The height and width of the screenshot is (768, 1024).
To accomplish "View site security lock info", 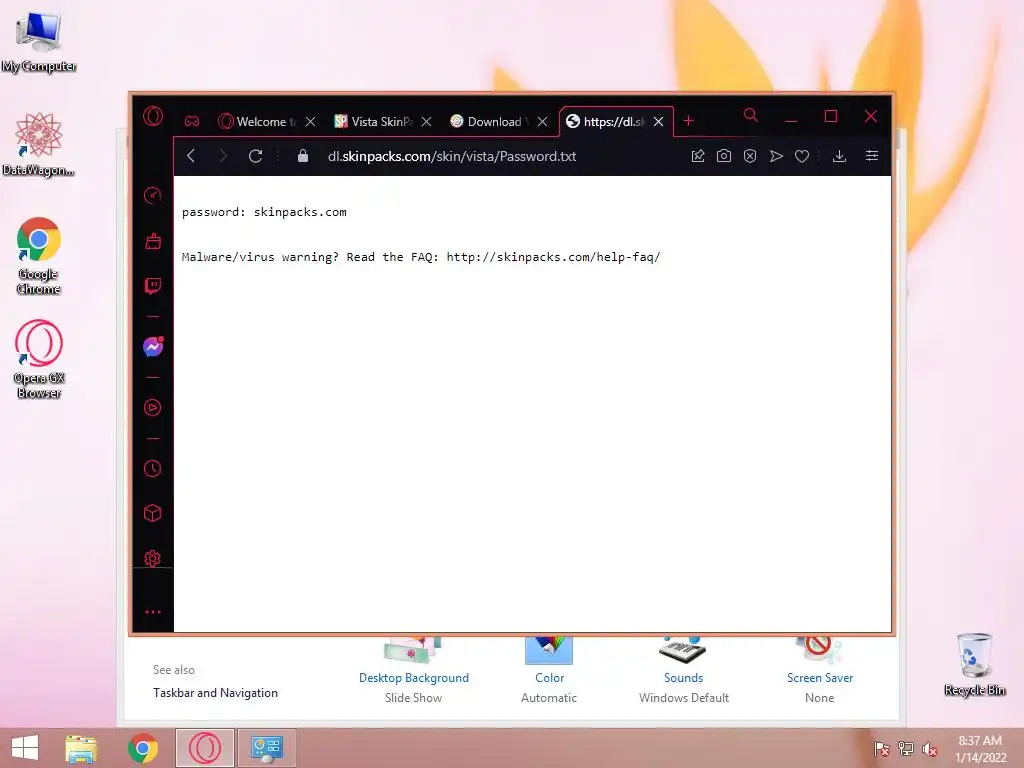I will (302, 156).
